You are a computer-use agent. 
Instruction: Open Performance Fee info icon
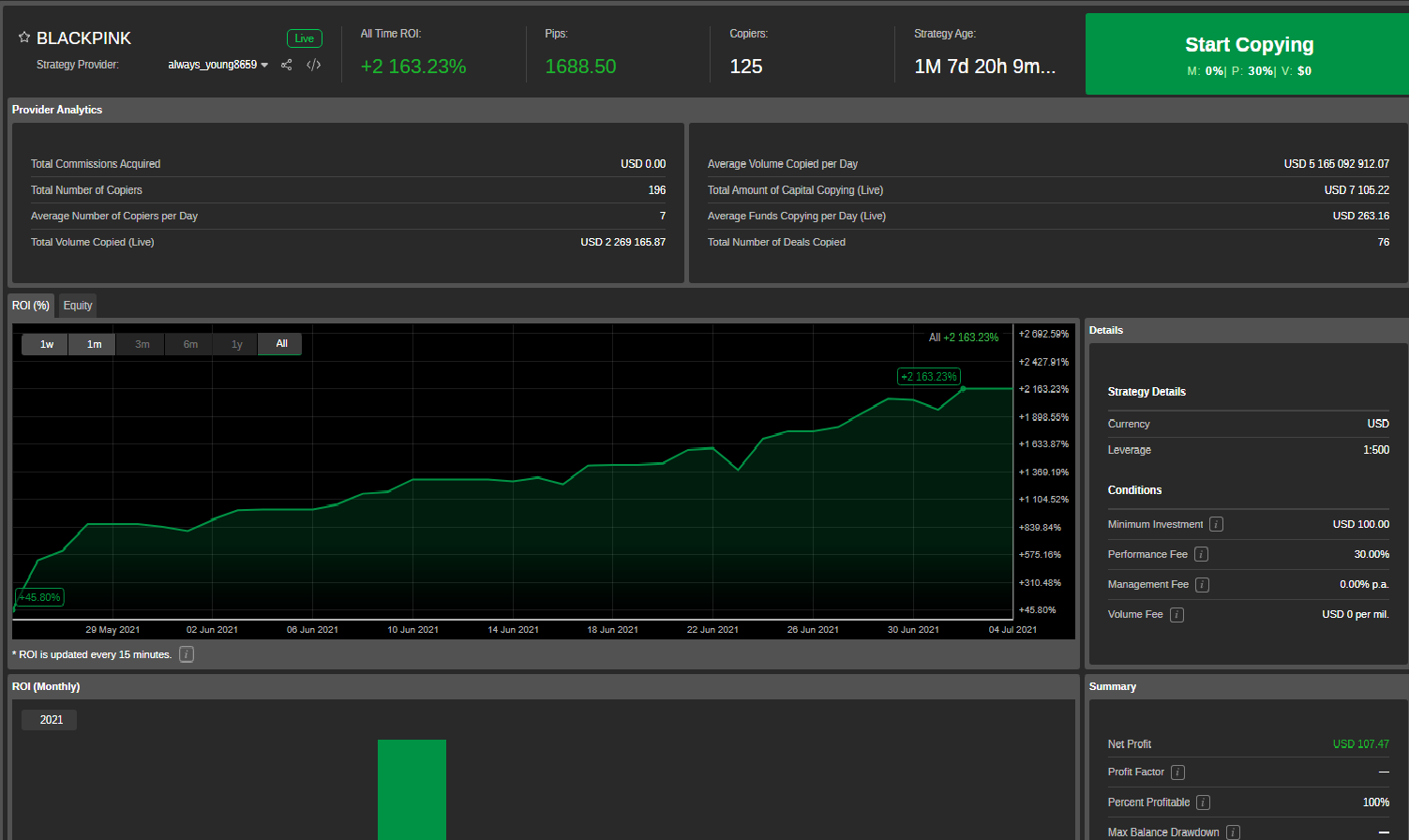click(1201, 554)
